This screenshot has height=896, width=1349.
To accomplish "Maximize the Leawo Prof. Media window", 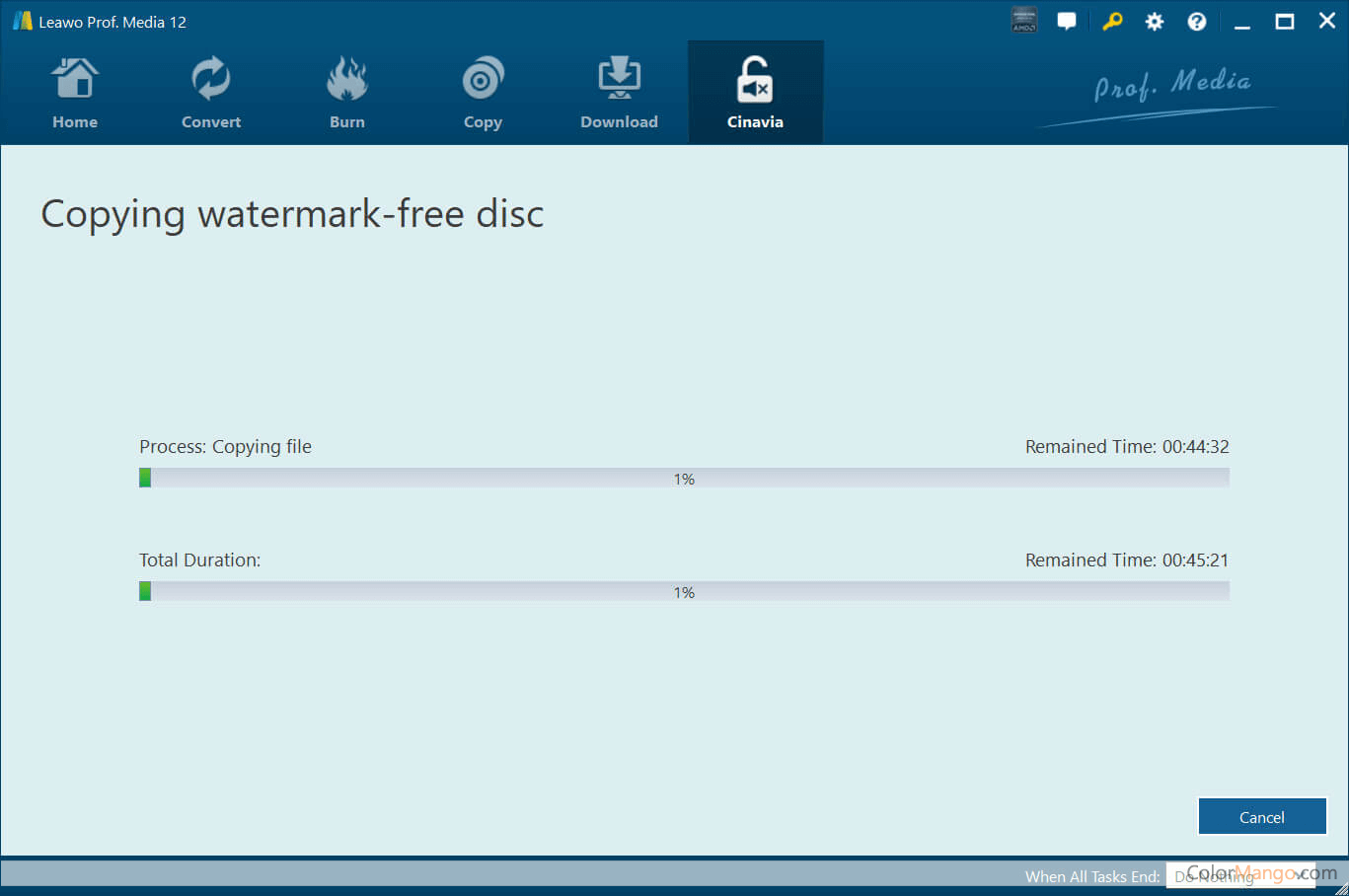I will 1284,22.
